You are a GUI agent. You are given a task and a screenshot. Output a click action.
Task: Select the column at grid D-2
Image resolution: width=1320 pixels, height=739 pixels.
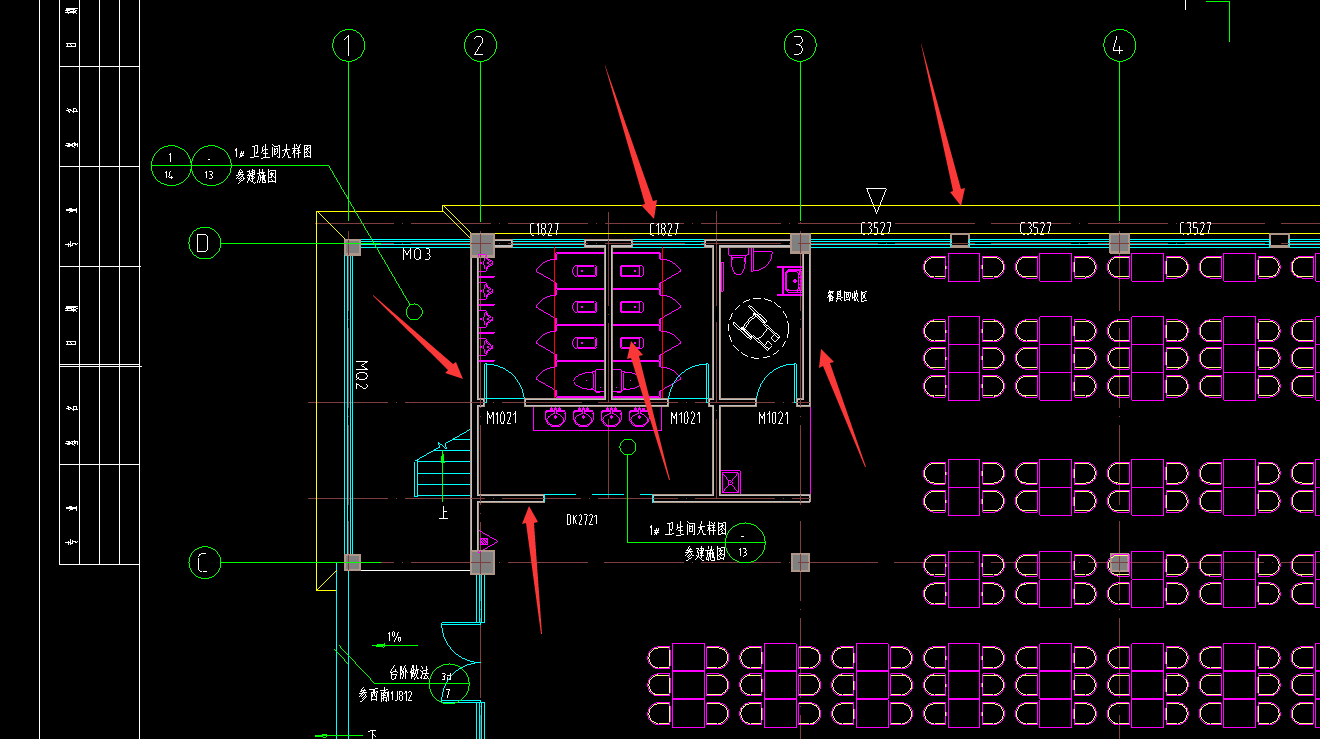click(x=483, y=244)
